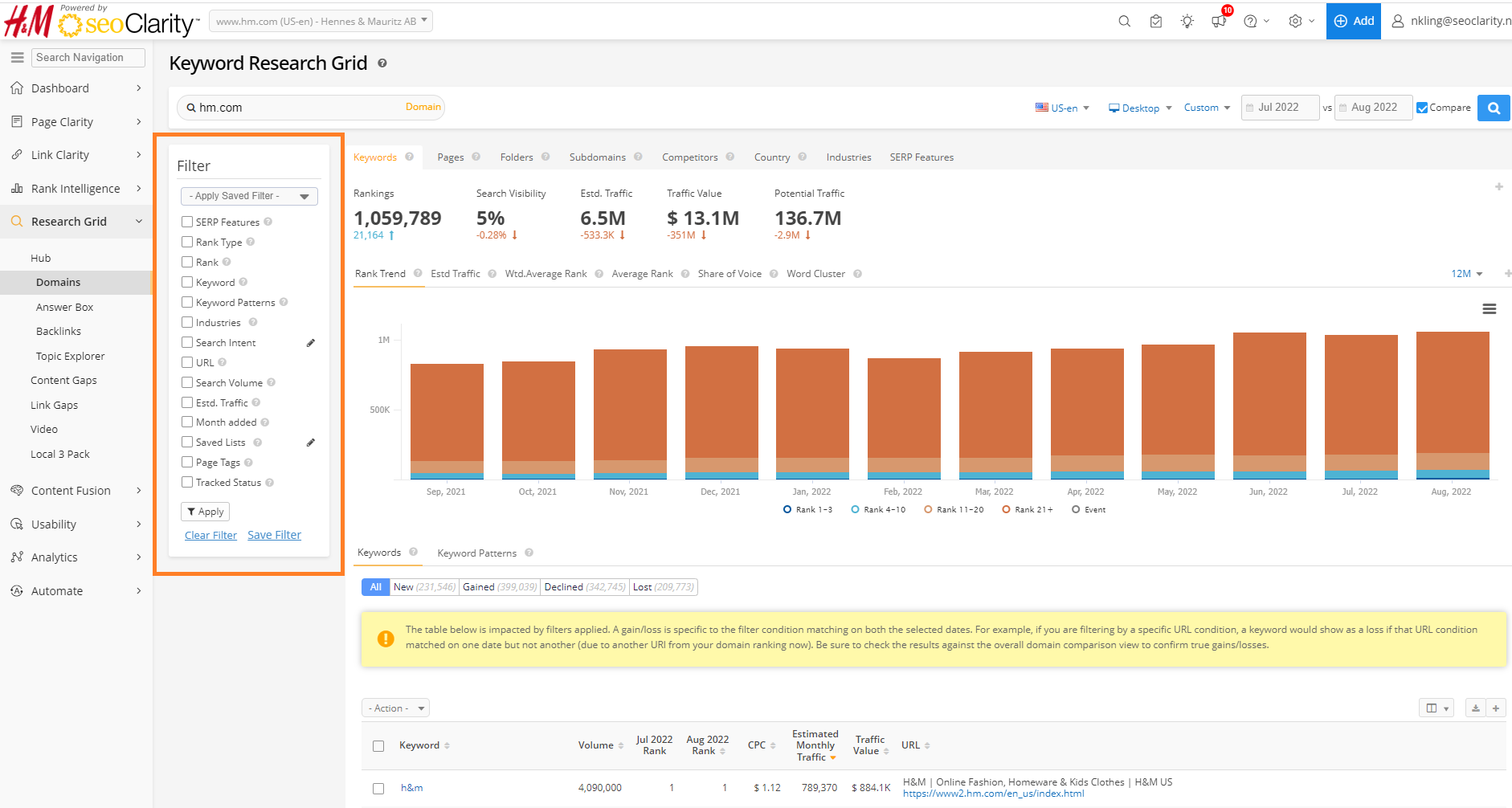Click the blue search button next to Compare
This screenshot has width=1512, height=808.
click(1494, 108)
